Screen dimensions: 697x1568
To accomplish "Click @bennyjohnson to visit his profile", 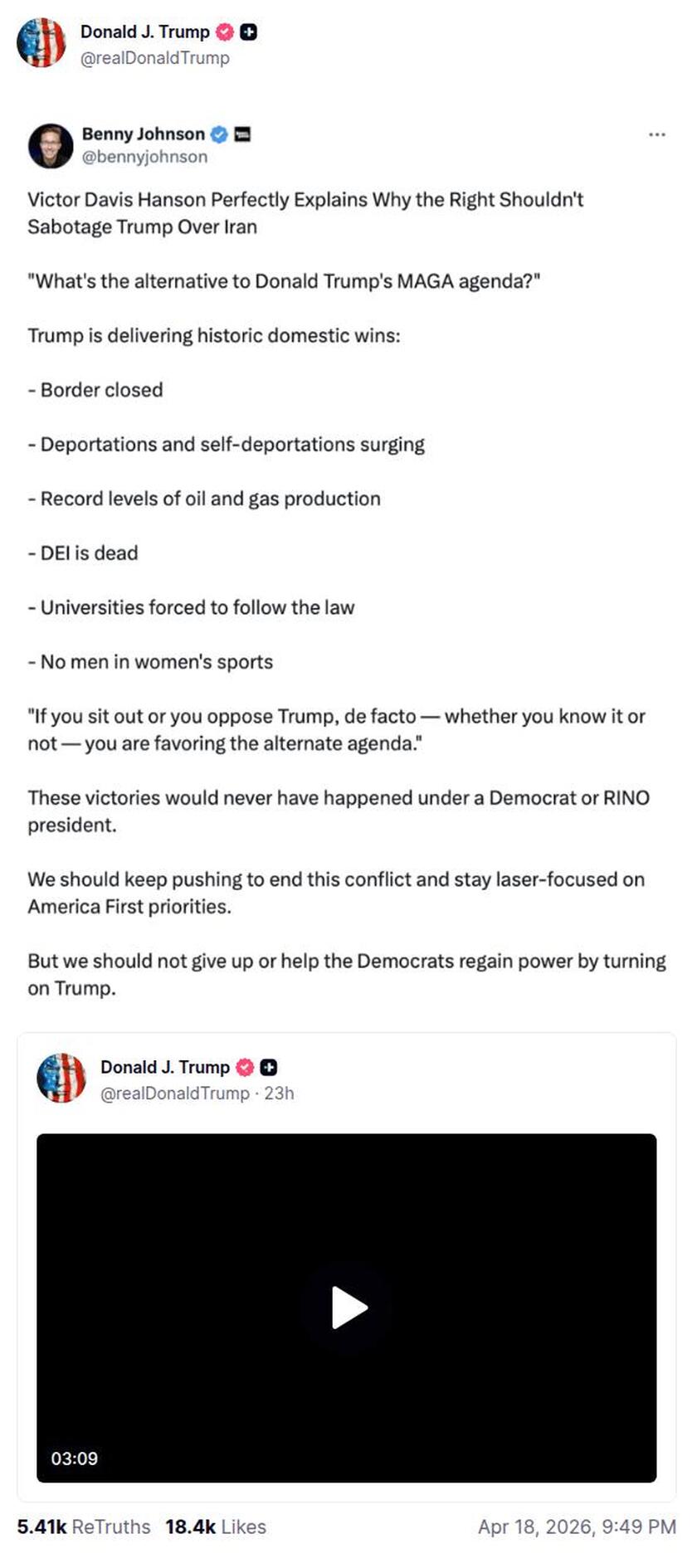I will tap(144, 156).
